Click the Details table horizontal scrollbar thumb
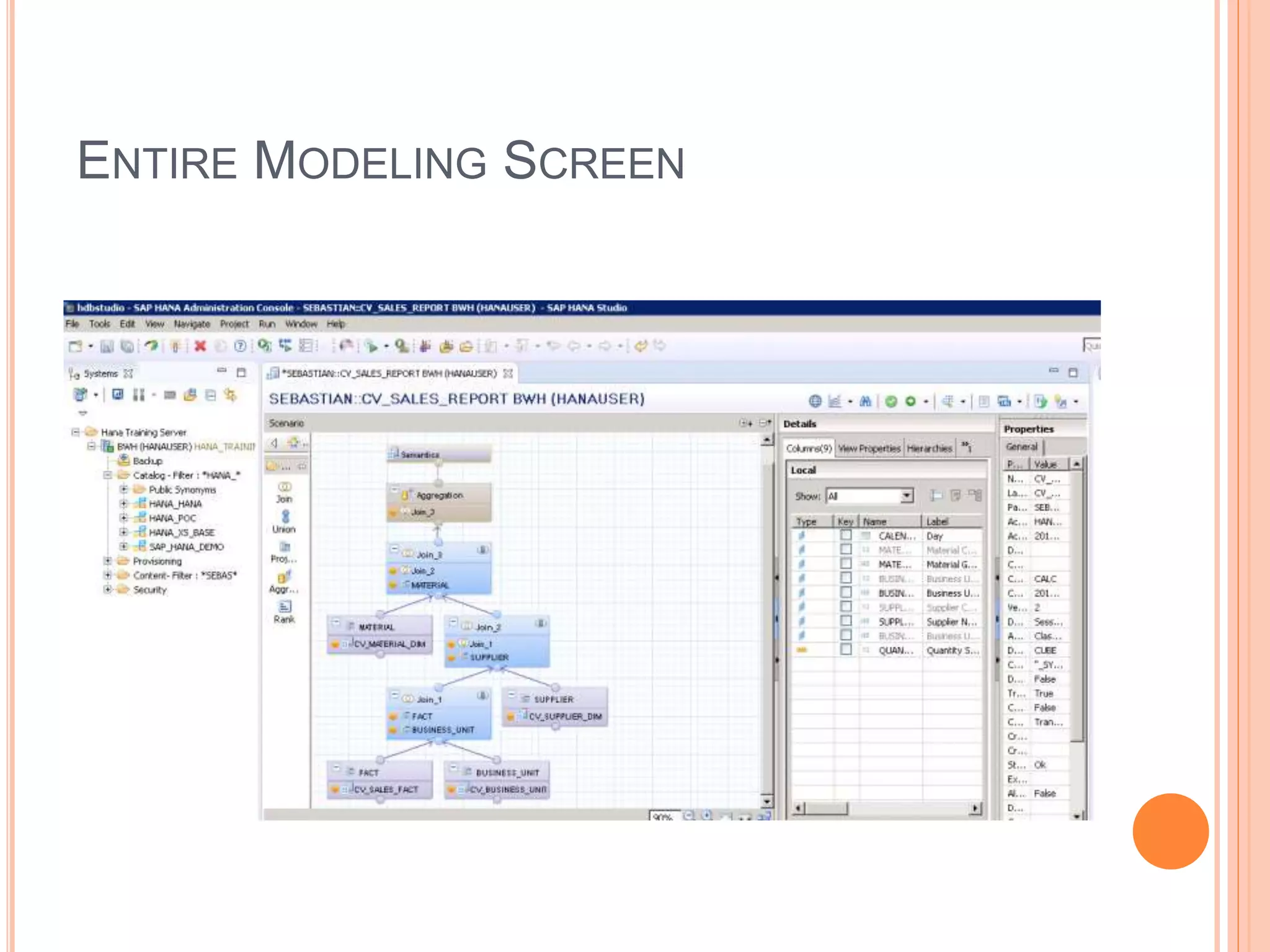 coord(827,808)
